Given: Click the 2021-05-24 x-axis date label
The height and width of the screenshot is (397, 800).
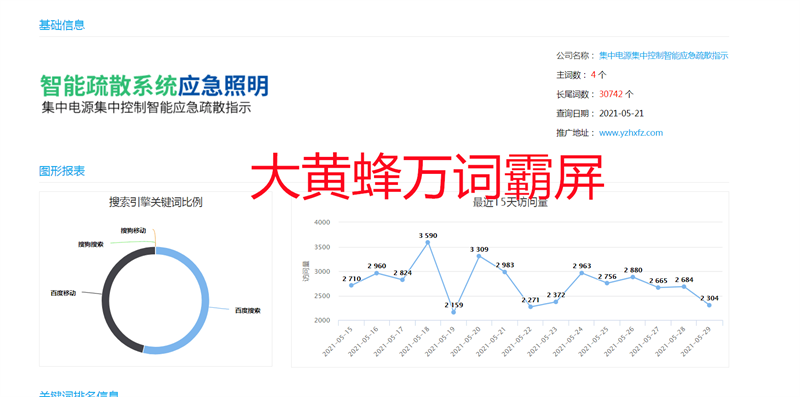Looking at the screenshot, I should [568, 341].
